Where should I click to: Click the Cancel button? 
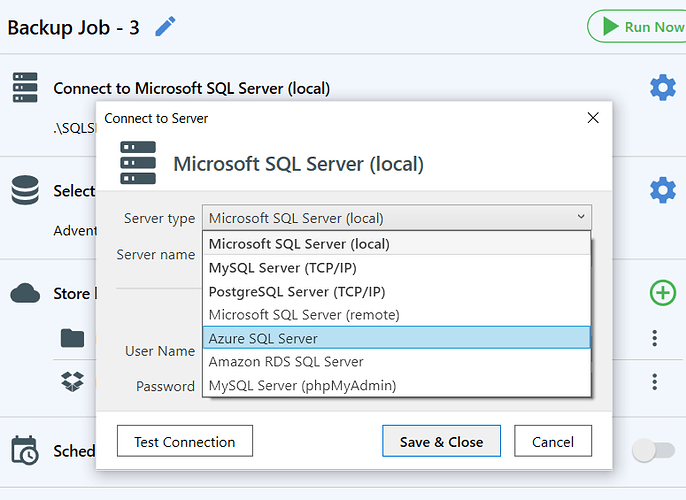pyautogui.click(x=553, y=441)
